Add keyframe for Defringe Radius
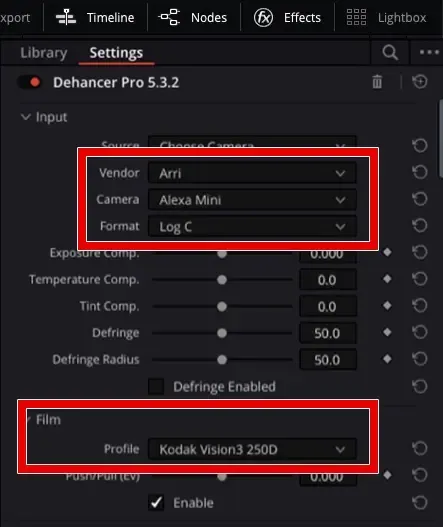The image size is (443, 527). tap(387, 359)
